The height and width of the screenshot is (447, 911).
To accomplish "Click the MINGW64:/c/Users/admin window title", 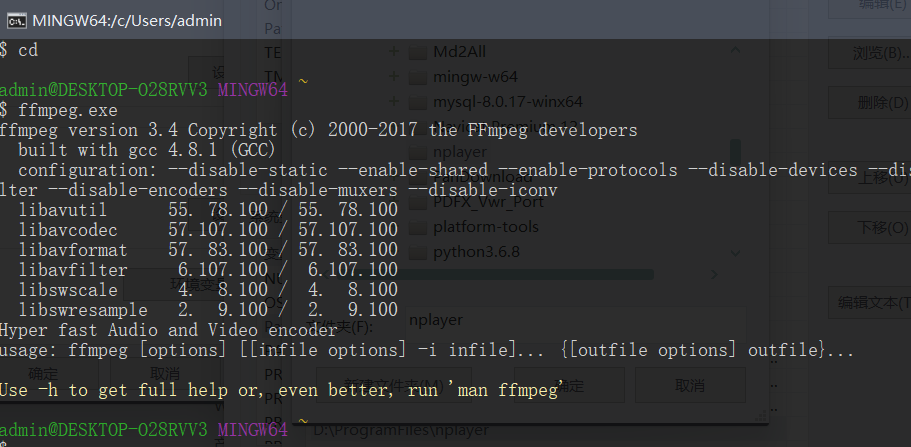I will click(127, 21).
